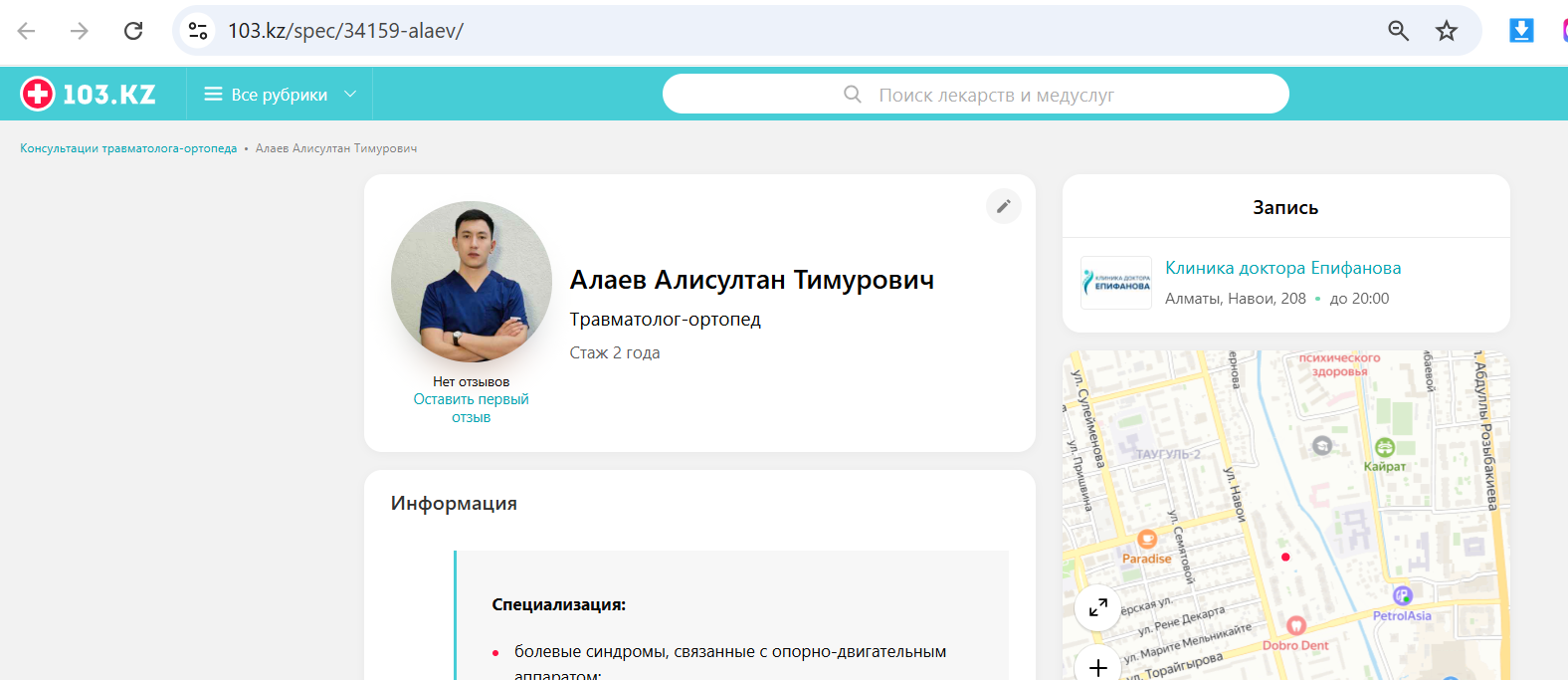Expand the Все рубрики chevron
The width and height of the screenshot is (1568, 680).
350,95
